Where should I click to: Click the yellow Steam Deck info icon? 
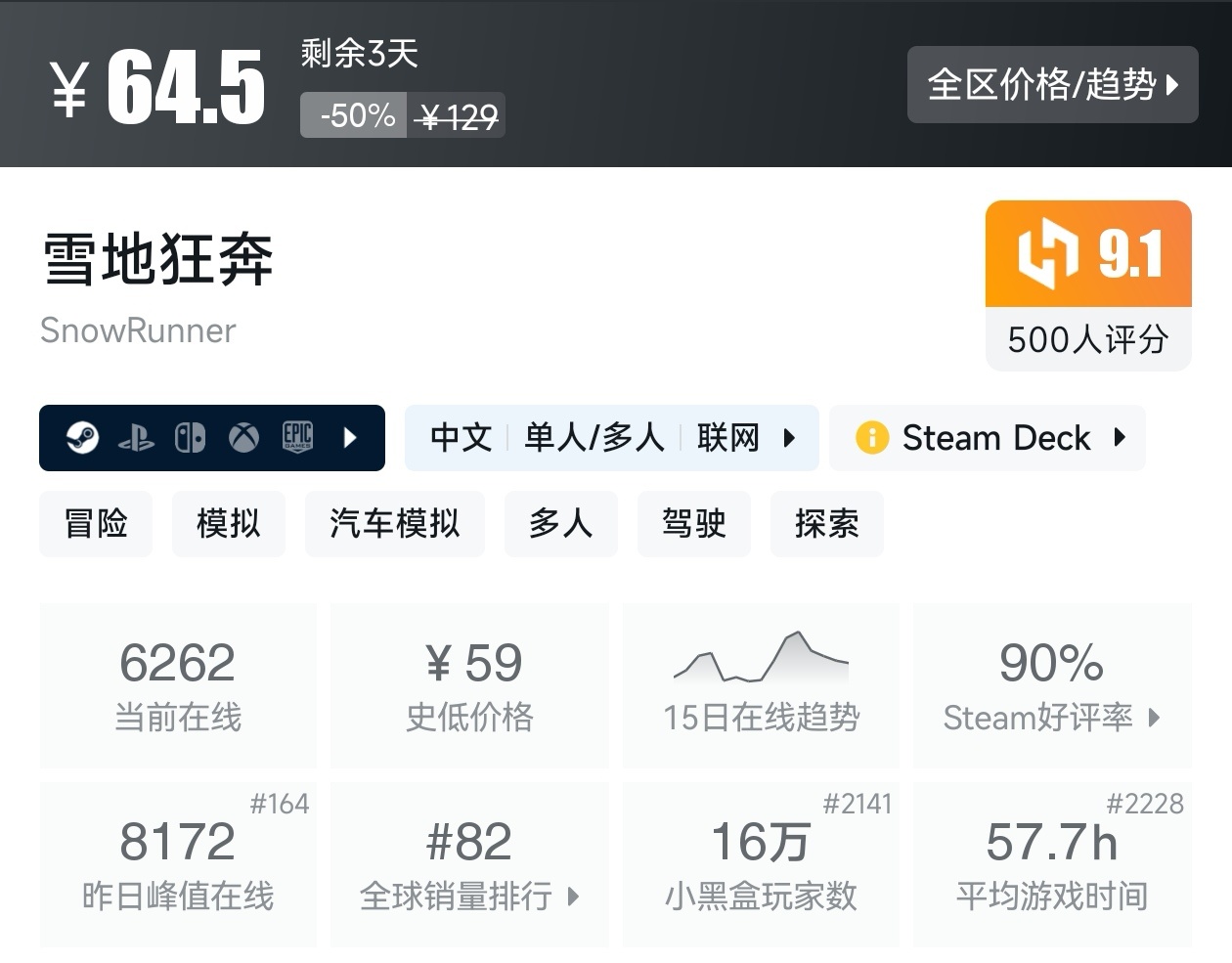tap(873, 437)
